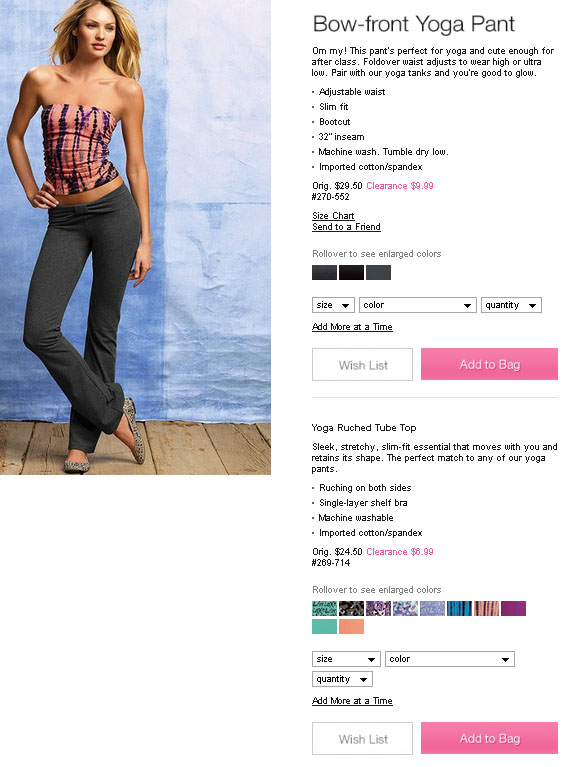Viewport: 565px width, 767px height.
Task: Add yoga pant to Wish List
Action: click(x=362, y=364)
